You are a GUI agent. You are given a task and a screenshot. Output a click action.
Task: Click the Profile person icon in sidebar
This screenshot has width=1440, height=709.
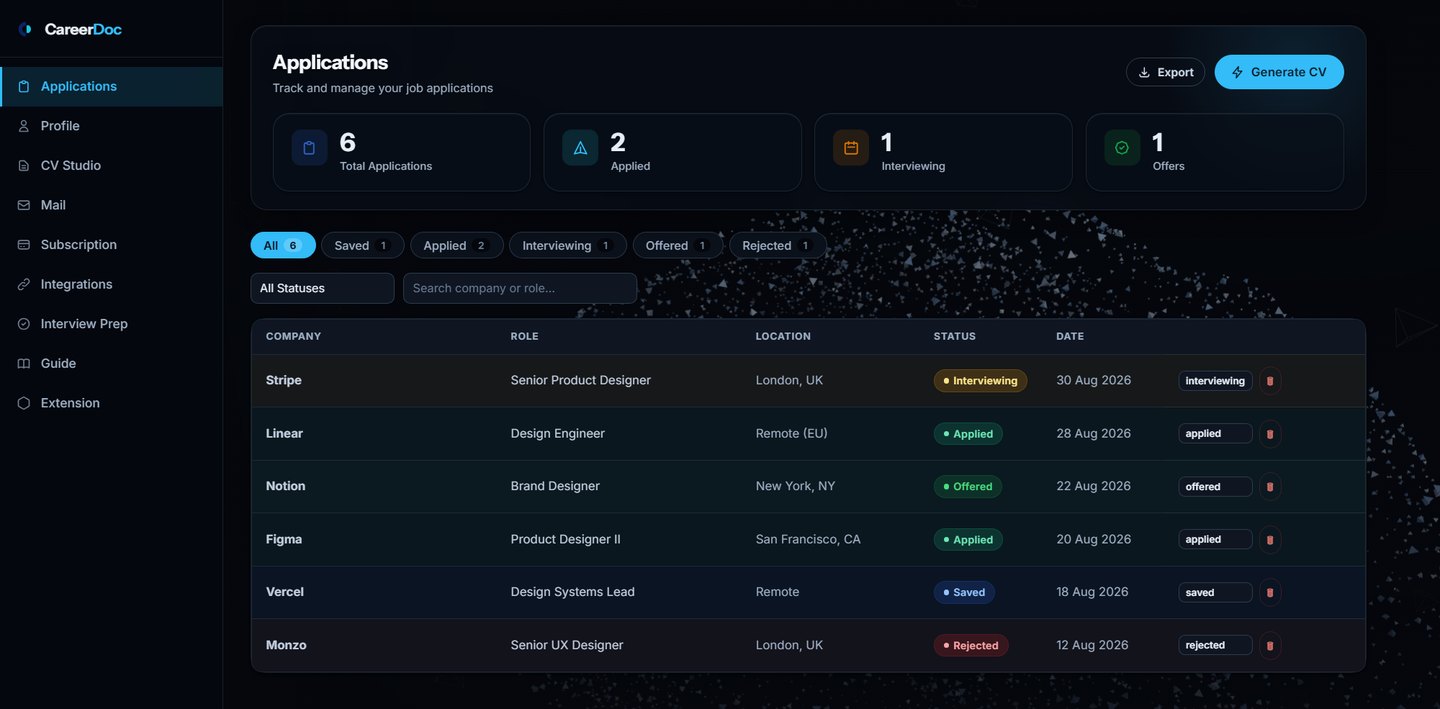(x=24, y=126)
